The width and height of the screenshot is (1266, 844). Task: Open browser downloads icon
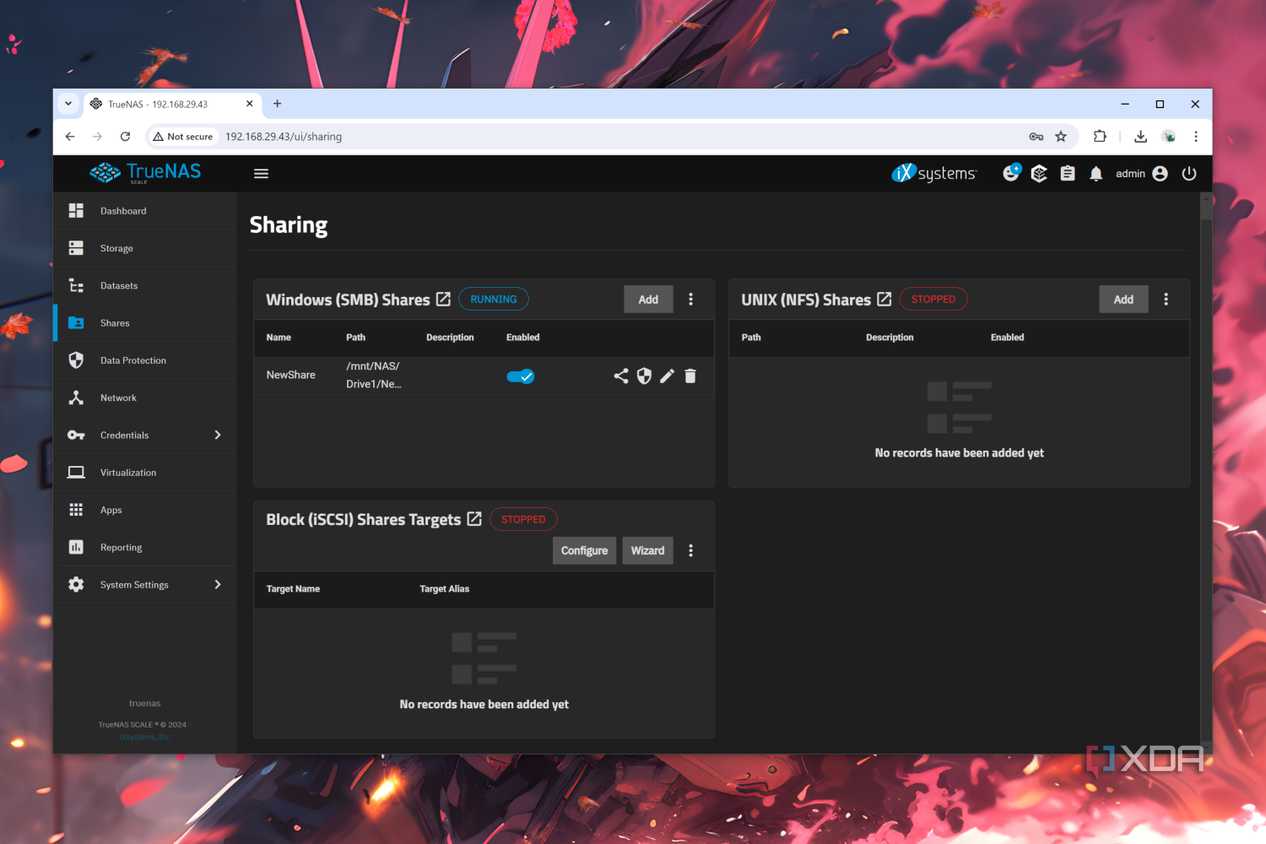coord(1140,136)
